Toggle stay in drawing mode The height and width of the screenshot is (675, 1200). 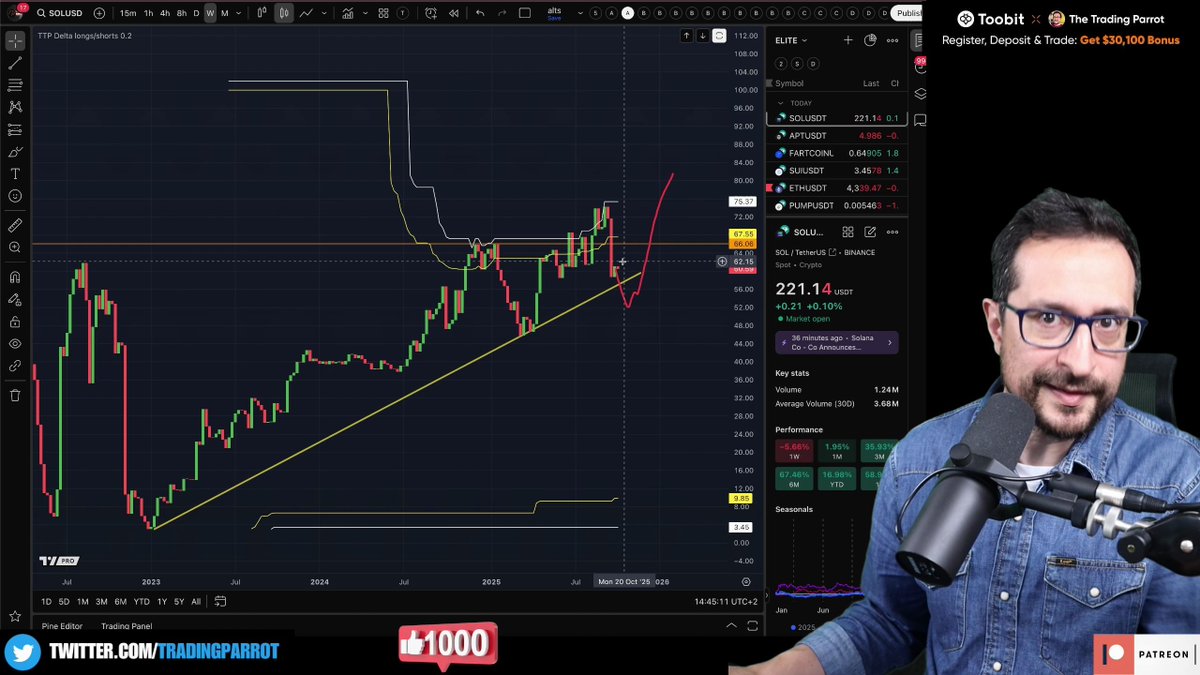tap(15, 299)
